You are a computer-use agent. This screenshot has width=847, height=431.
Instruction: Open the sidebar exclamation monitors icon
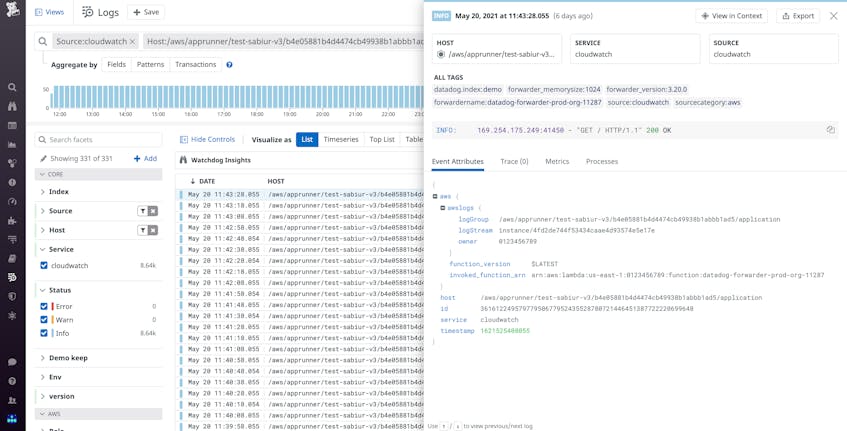[x=12, y=183]
